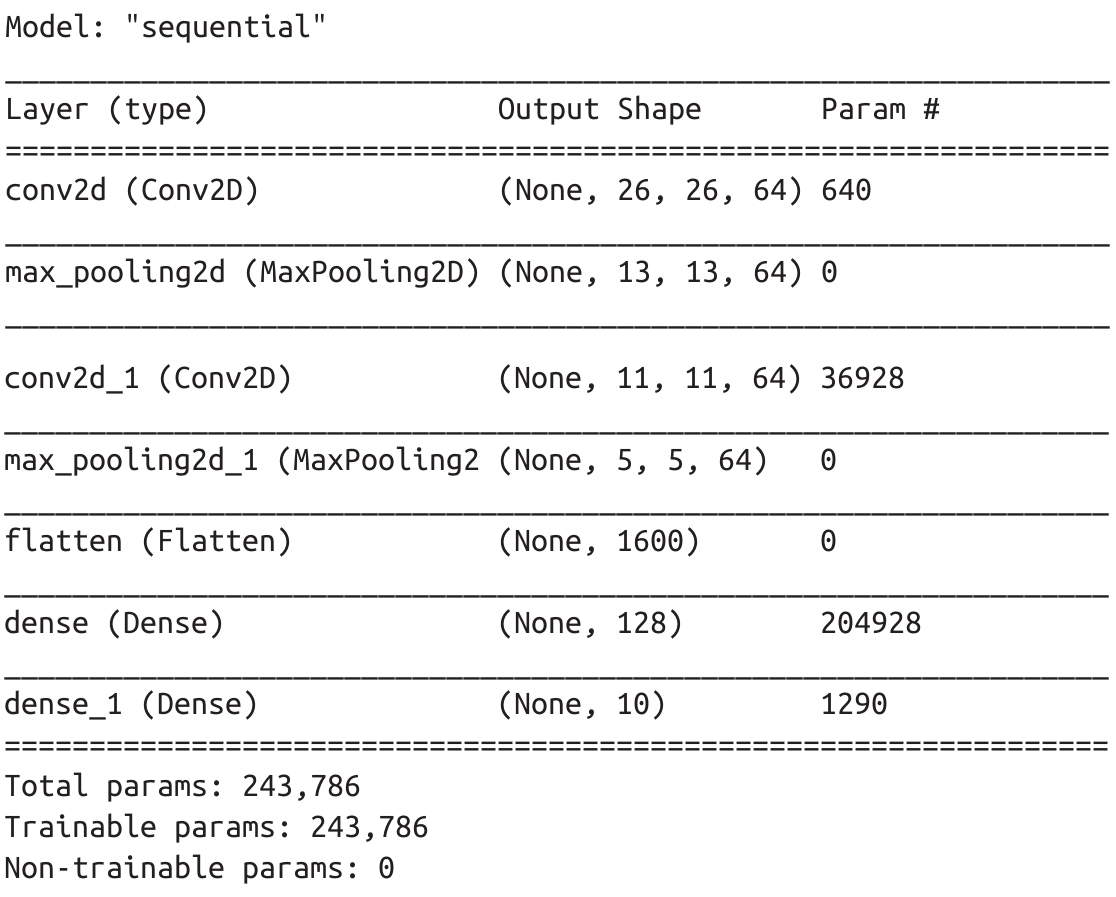
Task: Click the "Non-trainable params: 0" line
Action: click(x=200, y=868)
